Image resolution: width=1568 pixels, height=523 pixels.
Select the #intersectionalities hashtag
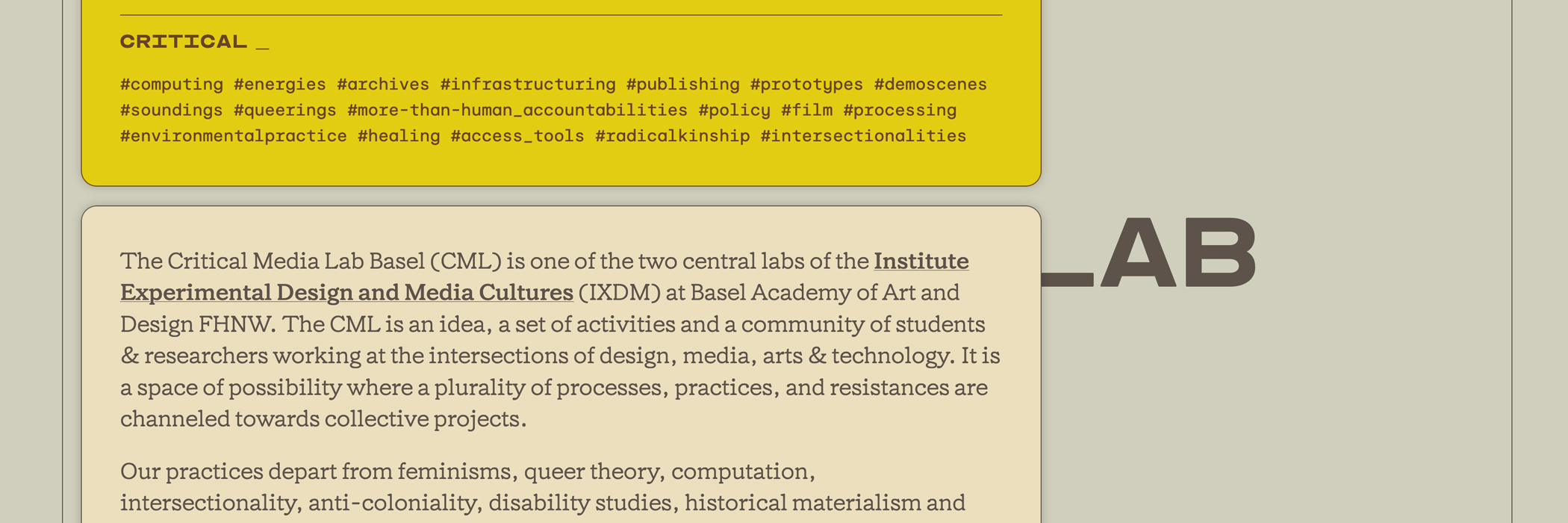coord(864,136)
